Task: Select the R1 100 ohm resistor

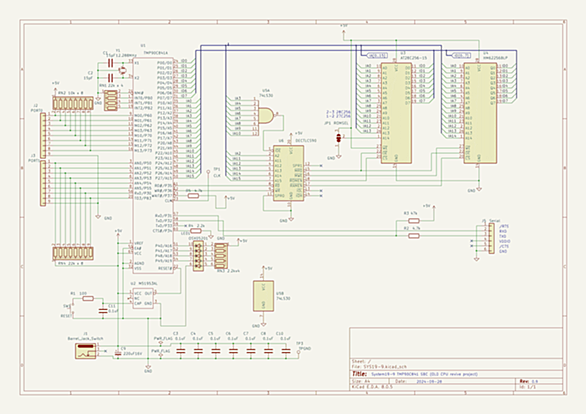Action: tap(87, 299)
